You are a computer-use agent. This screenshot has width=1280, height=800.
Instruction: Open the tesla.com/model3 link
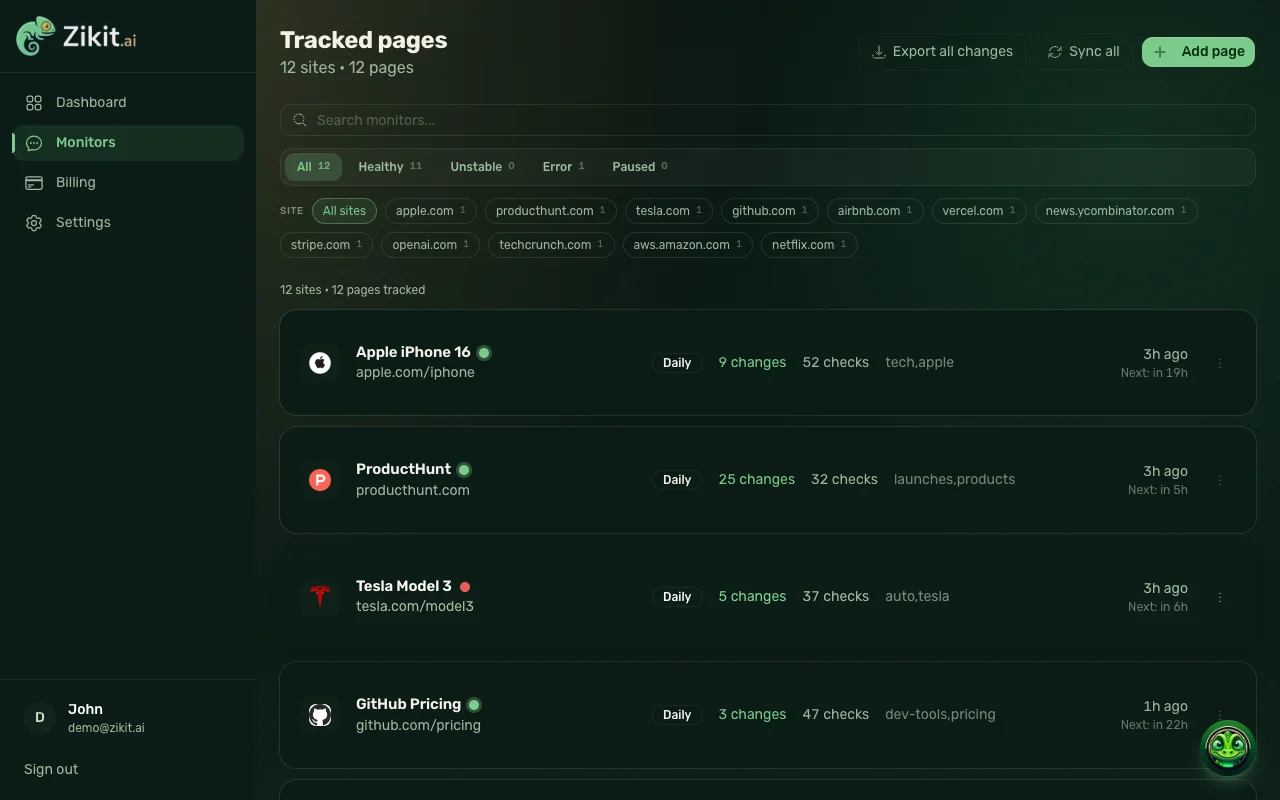[x=415, y=606]
